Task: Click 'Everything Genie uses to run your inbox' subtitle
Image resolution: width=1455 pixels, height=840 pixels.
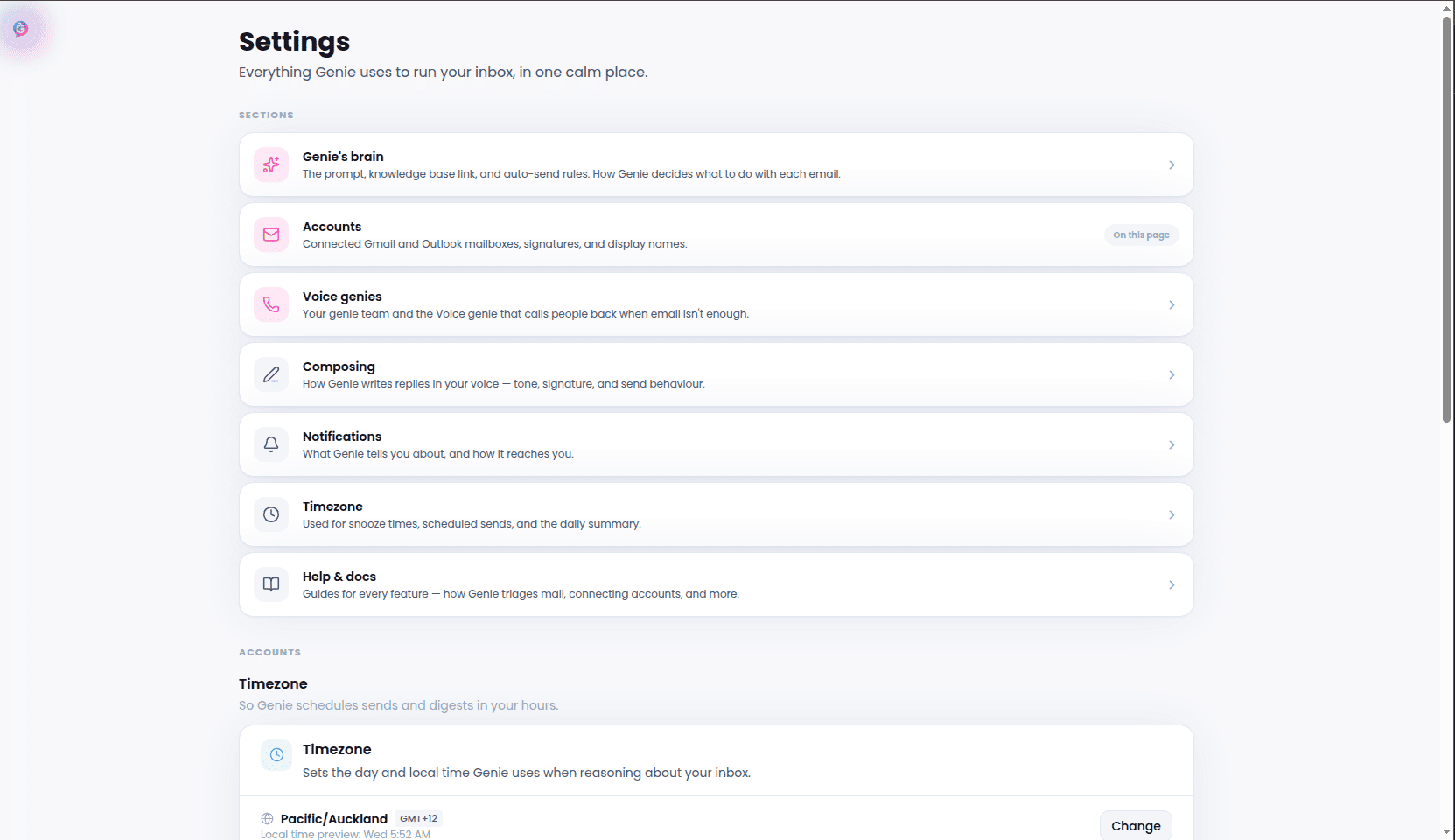Action: click(444, 73)
